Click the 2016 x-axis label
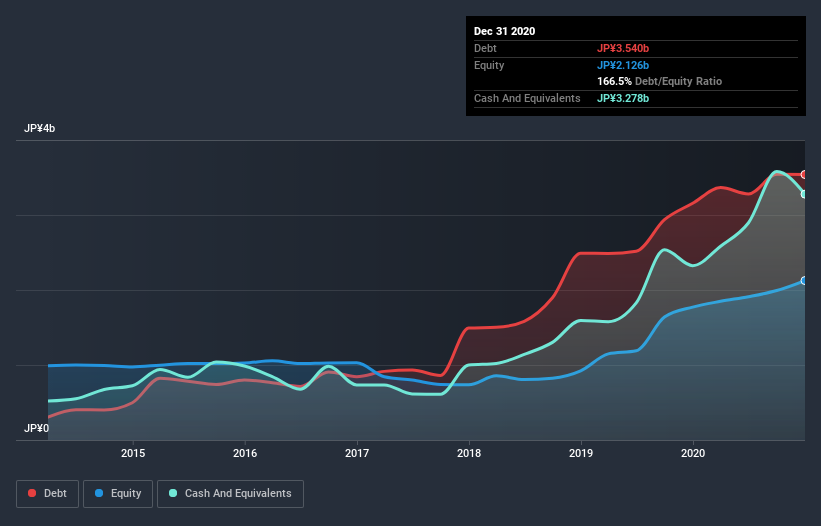This screenshot has height=526, width=821. click(245, 453)
